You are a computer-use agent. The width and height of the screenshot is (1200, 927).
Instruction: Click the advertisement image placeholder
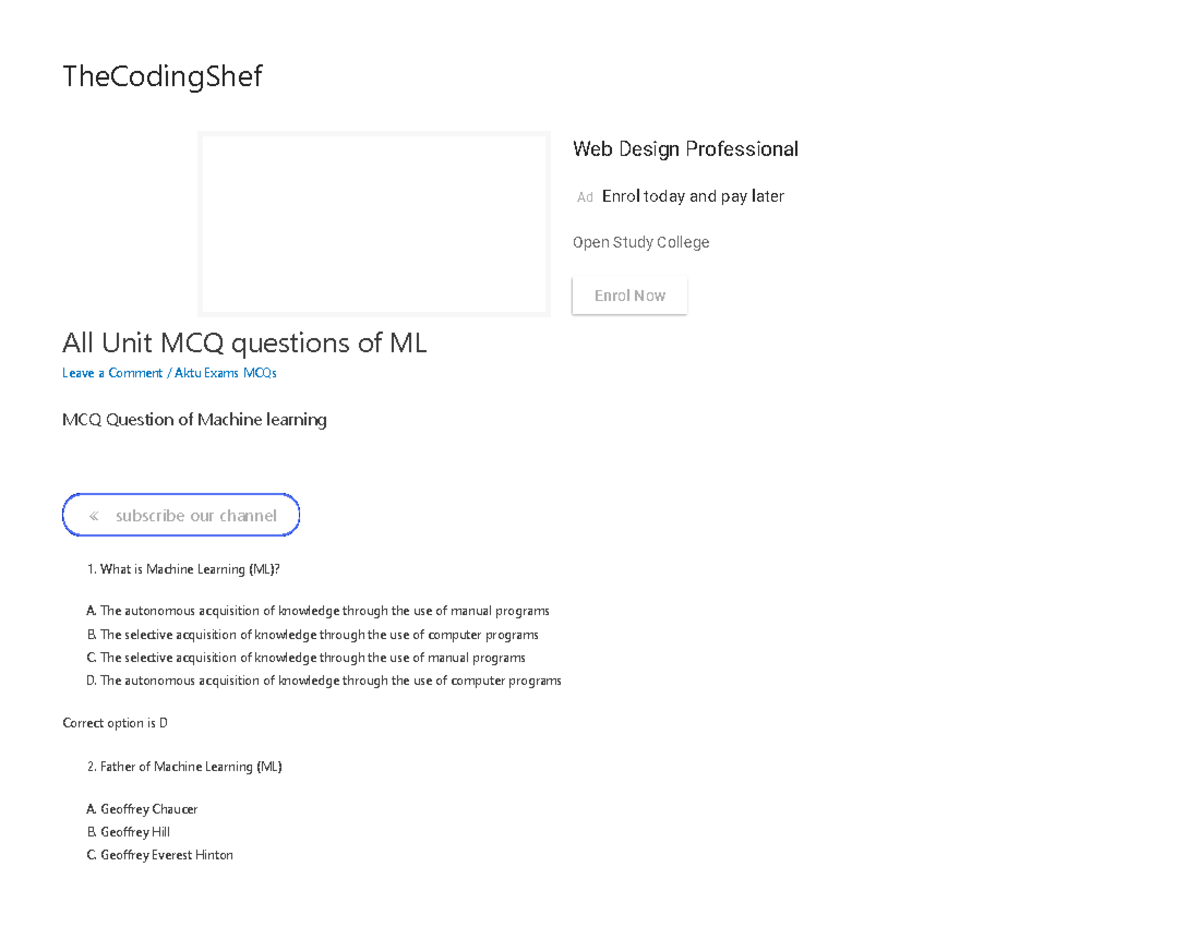374,223
